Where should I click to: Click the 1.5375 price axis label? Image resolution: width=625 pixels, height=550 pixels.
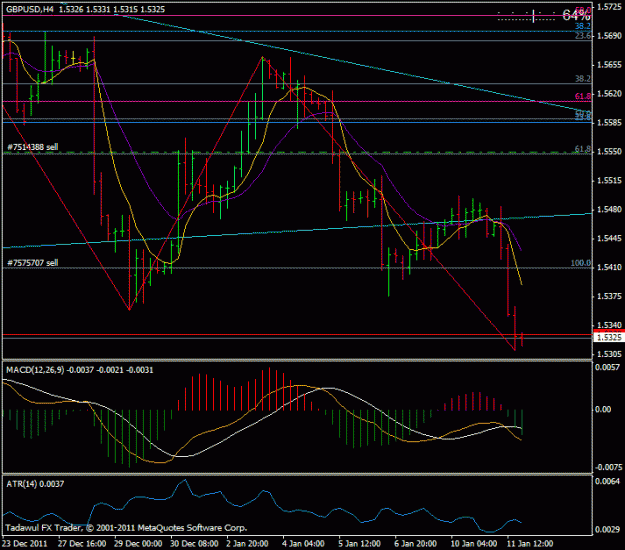coord(609,296)
